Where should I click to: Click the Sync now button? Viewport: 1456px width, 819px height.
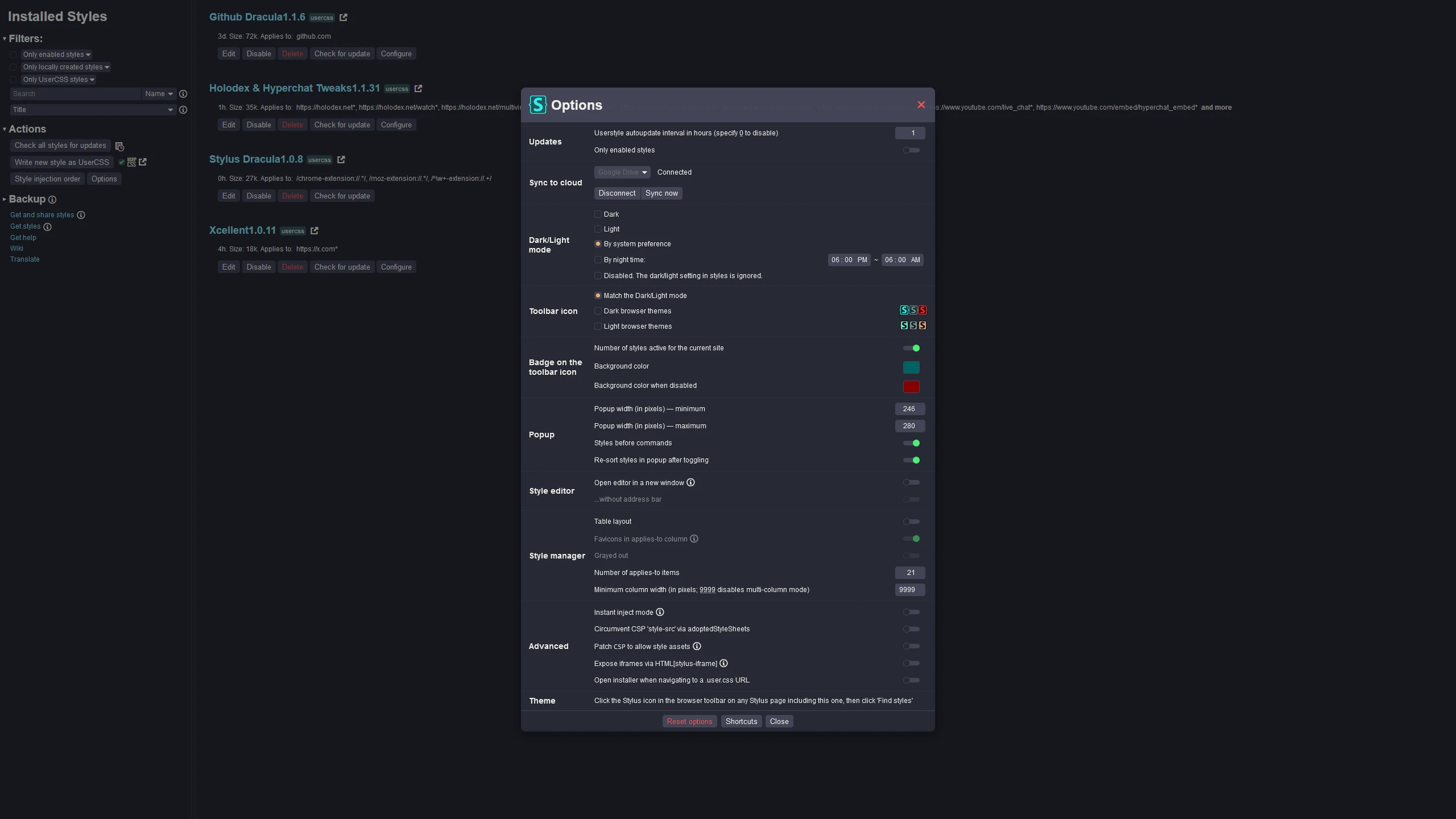pyautogui.click(x=661, y=193)
